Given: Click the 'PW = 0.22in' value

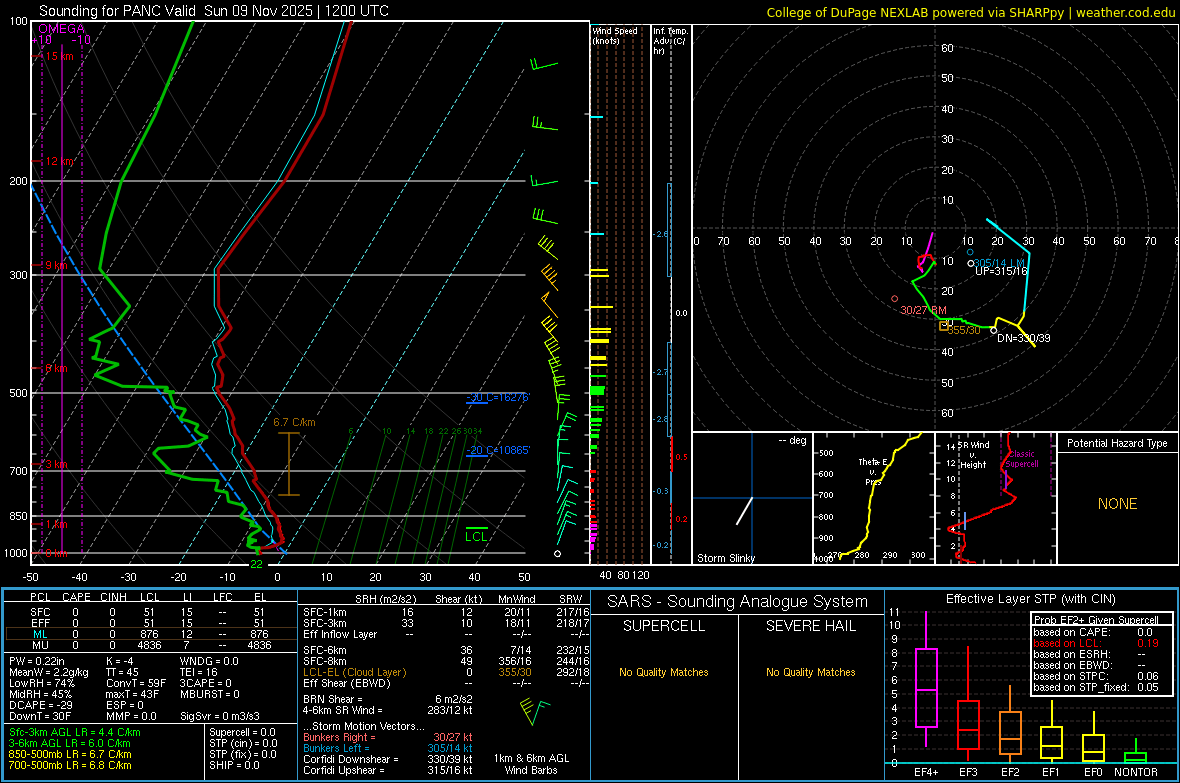Looking at the screenshot, I should click(37, 661).
